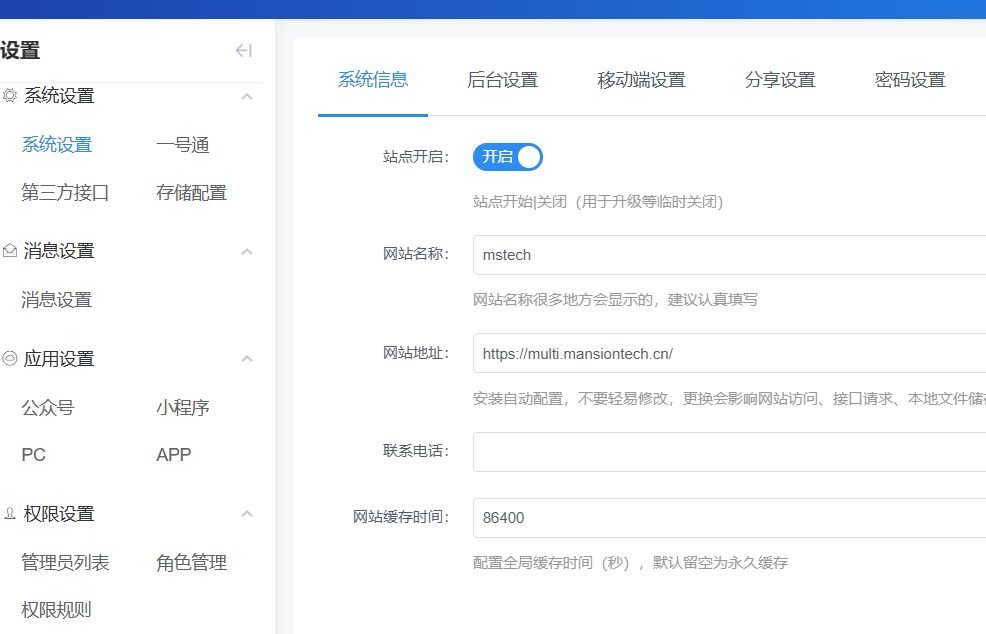Open the 小程序 menu item
The width and height of the screenshot is (986, 634).
click(x=183, y=407)
